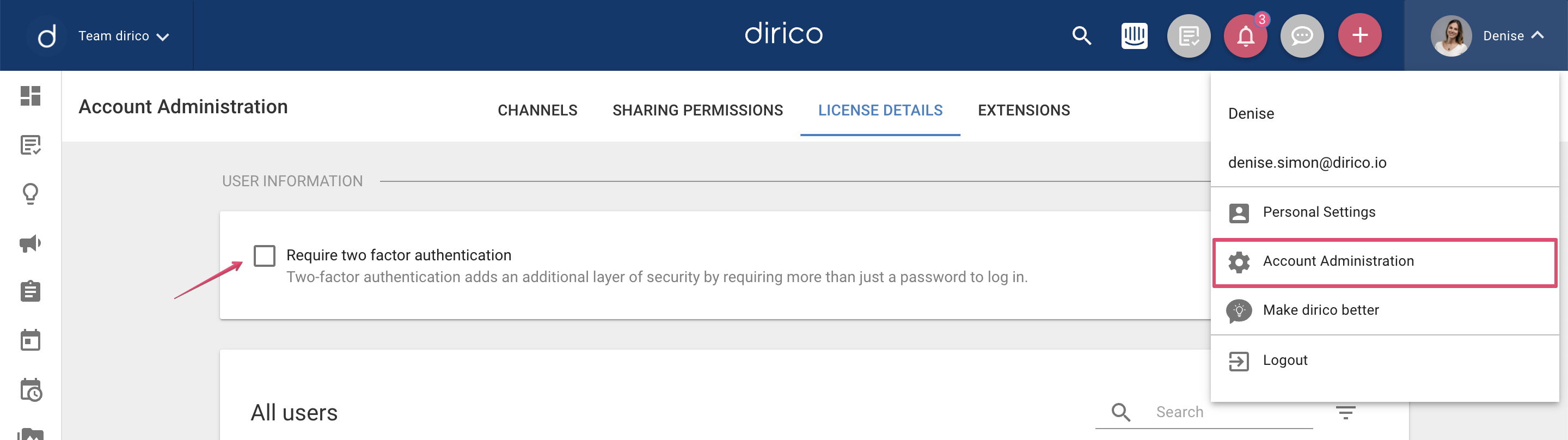This screenshot has width=1568, height=440.
Task: Open the Extensions tab
Action: point(1023,110)
